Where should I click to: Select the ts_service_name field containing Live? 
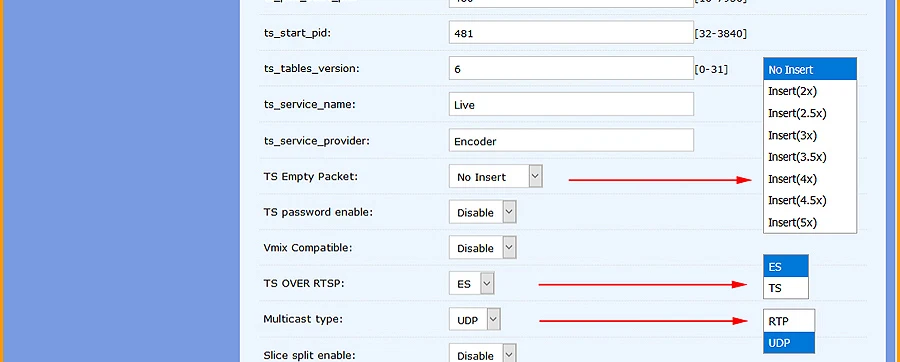click(x=571, y=104)
